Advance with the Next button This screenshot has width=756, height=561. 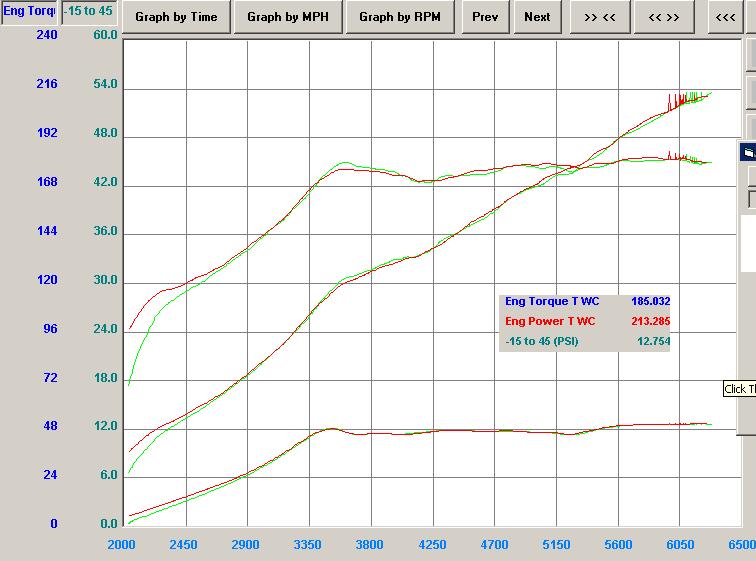(x=538, y=17)
